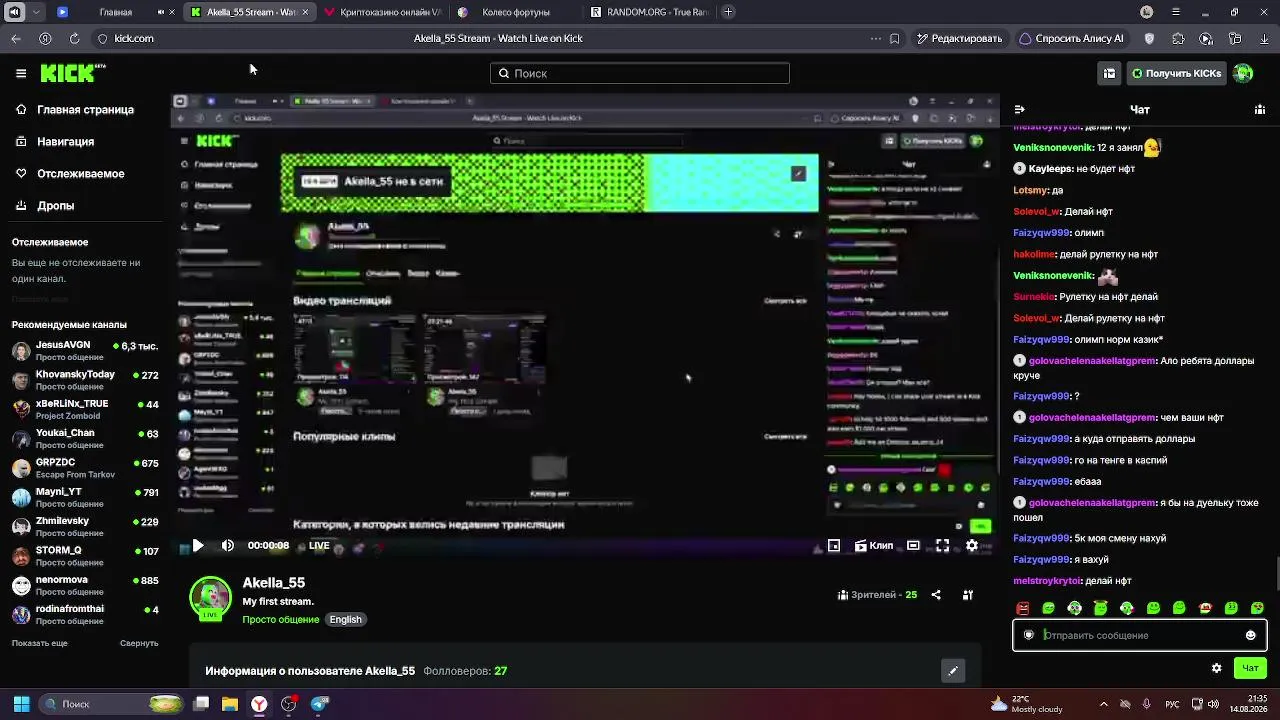Open the Kick sidebar hamburger menu
1280x720 pixels.
pos(21,73)
